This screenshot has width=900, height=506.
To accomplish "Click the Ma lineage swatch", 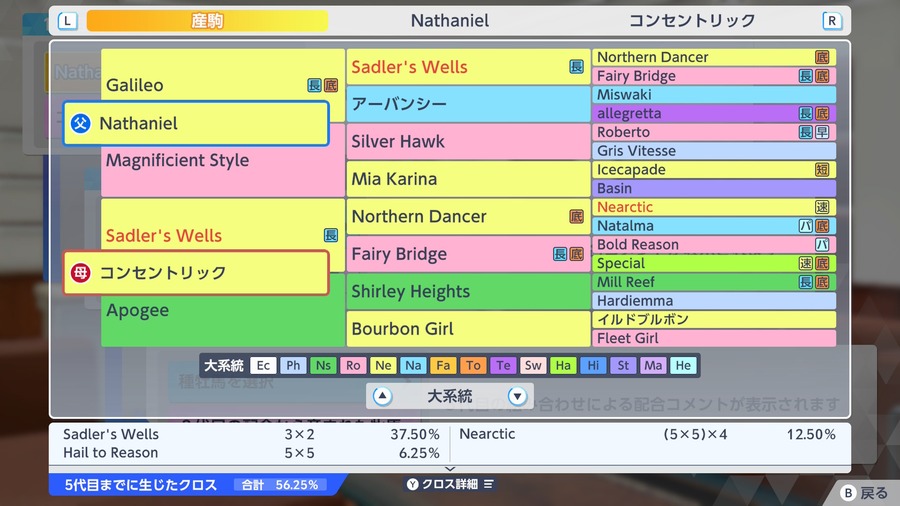I will (x=653, y=365).
